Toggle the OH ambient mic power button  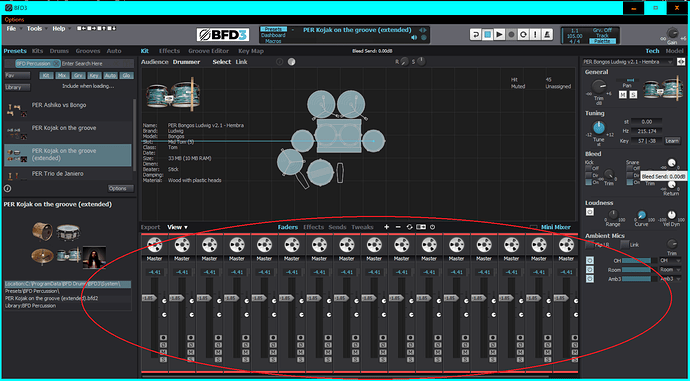pos(590,260)
